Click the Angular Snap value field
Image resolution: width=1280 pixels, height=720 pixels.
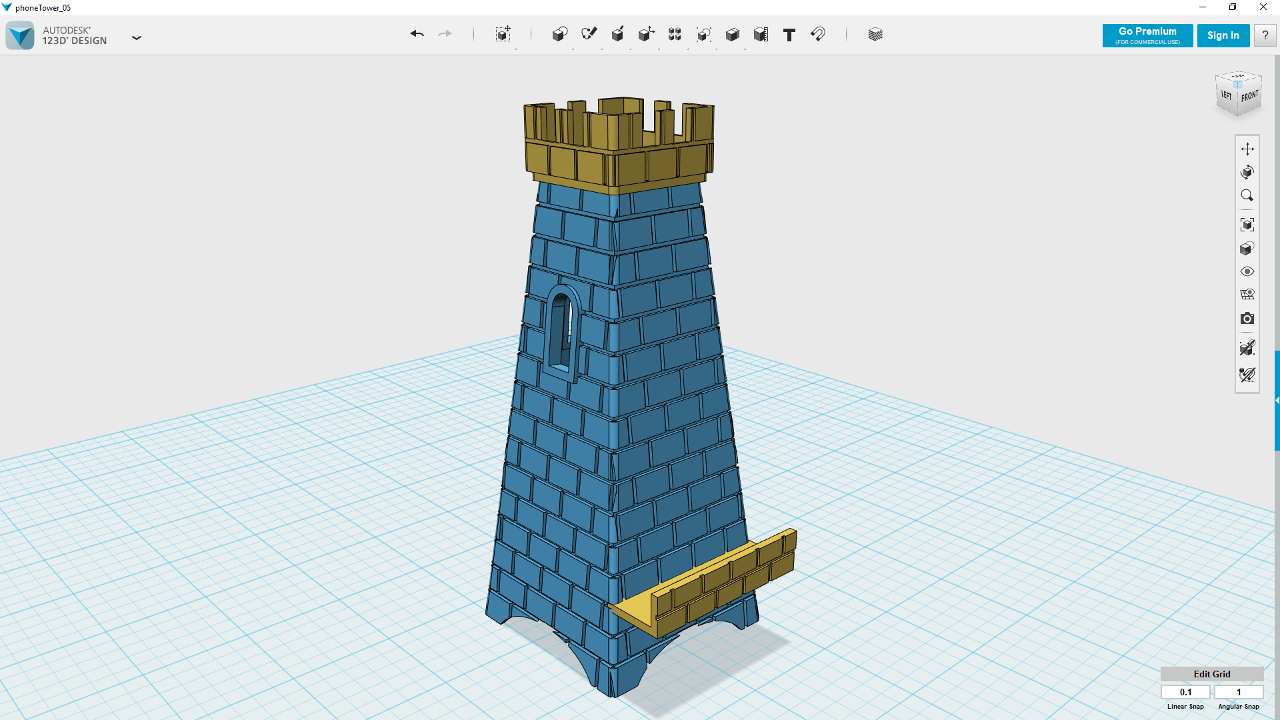pos(1239,692)
